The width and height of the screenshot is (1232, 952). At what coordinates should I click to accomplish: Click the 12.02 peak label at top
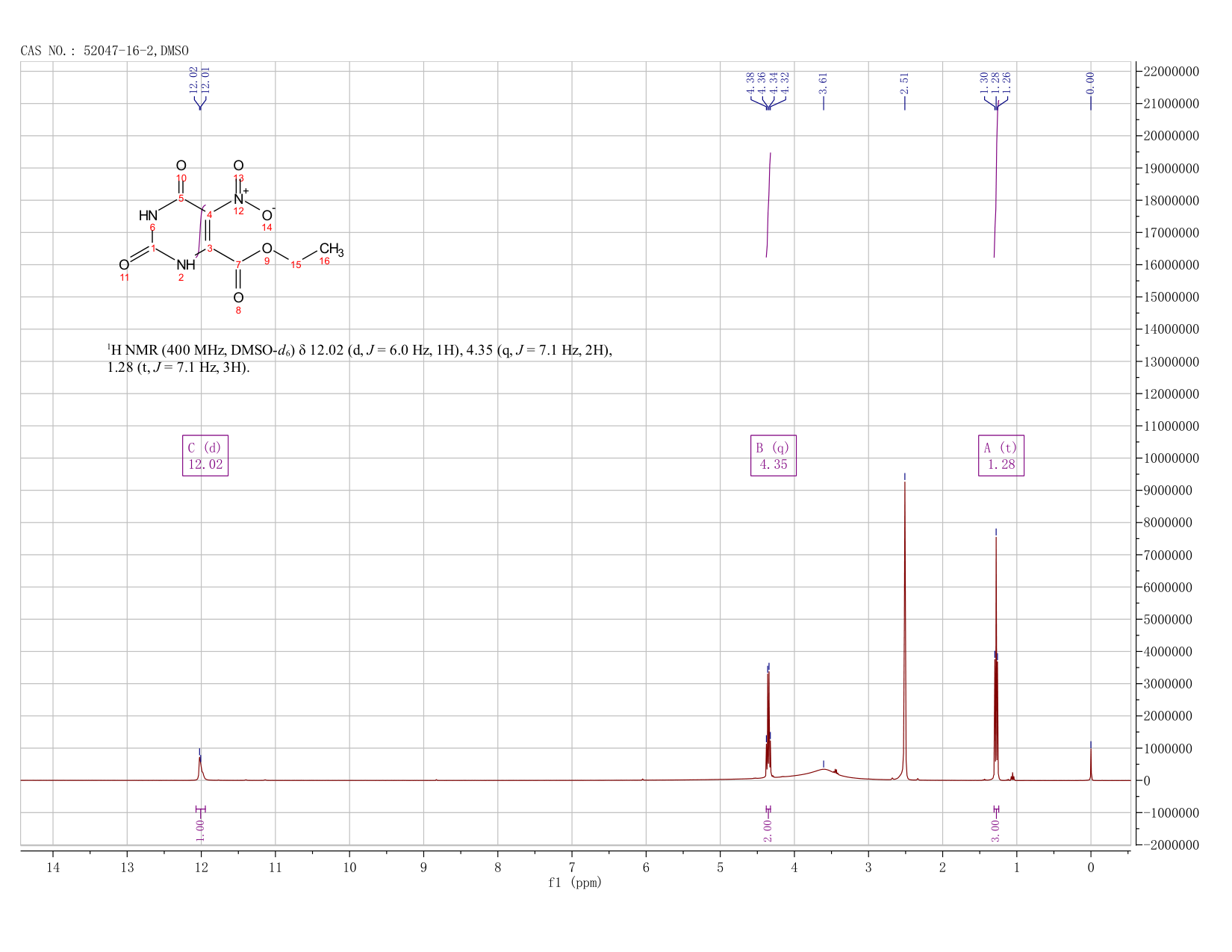click(x=193, y=80)
